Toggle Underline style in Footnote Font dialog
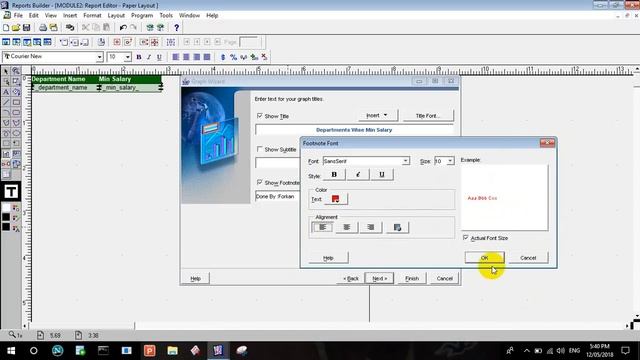 click(382, 175)
